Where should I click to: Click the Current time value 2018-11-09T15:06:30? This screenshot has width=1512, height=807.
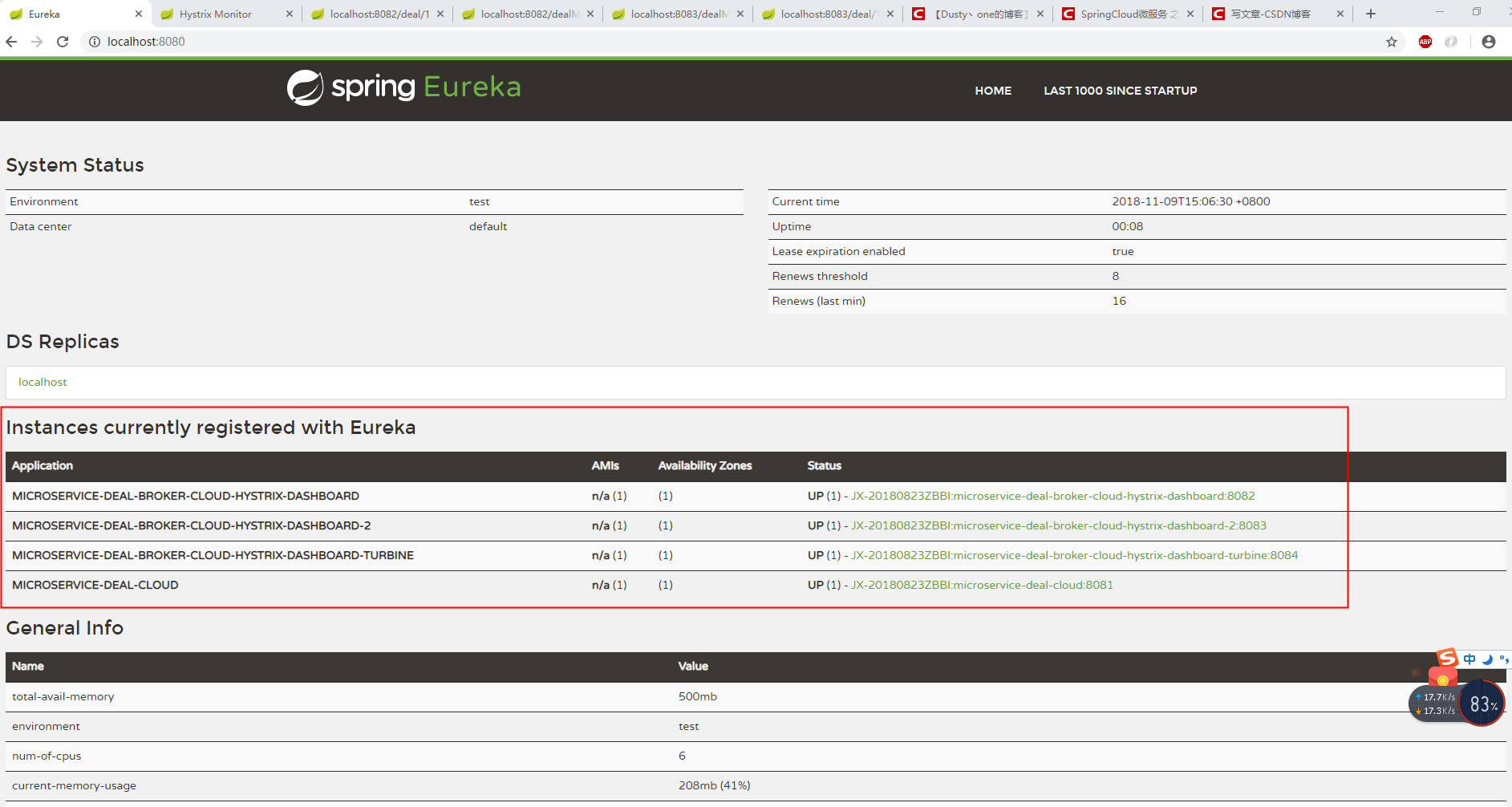click(x=1190, y=201)
